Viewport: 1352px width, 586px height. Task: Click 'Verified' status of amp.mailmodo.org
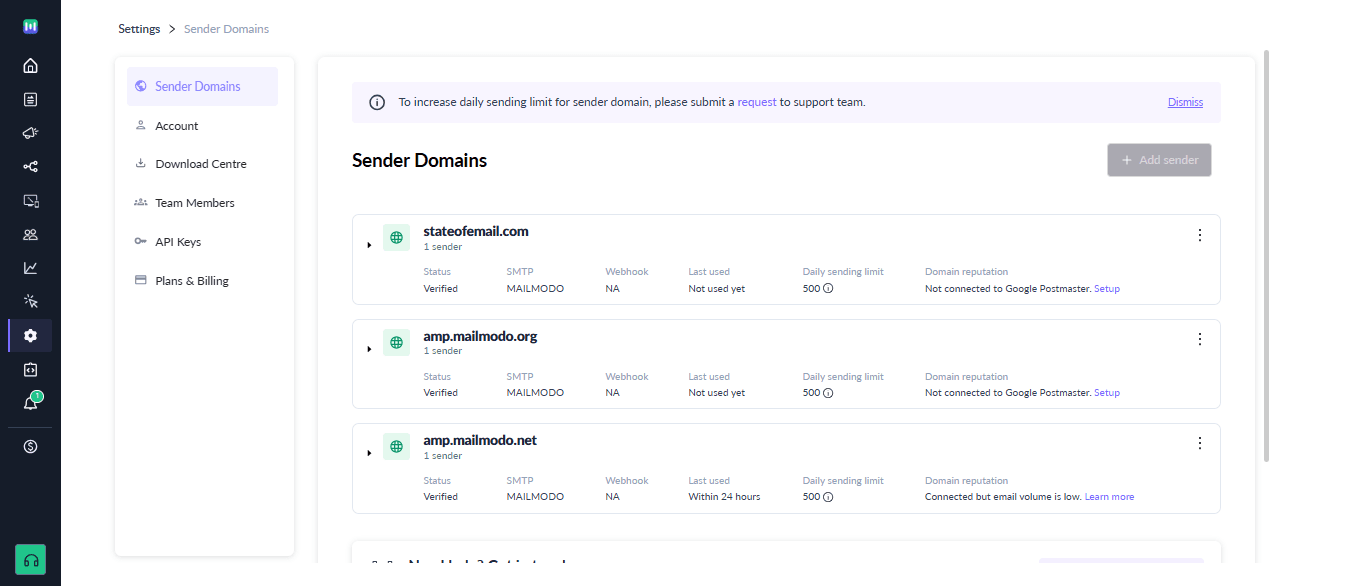click(x=440, y=393)
